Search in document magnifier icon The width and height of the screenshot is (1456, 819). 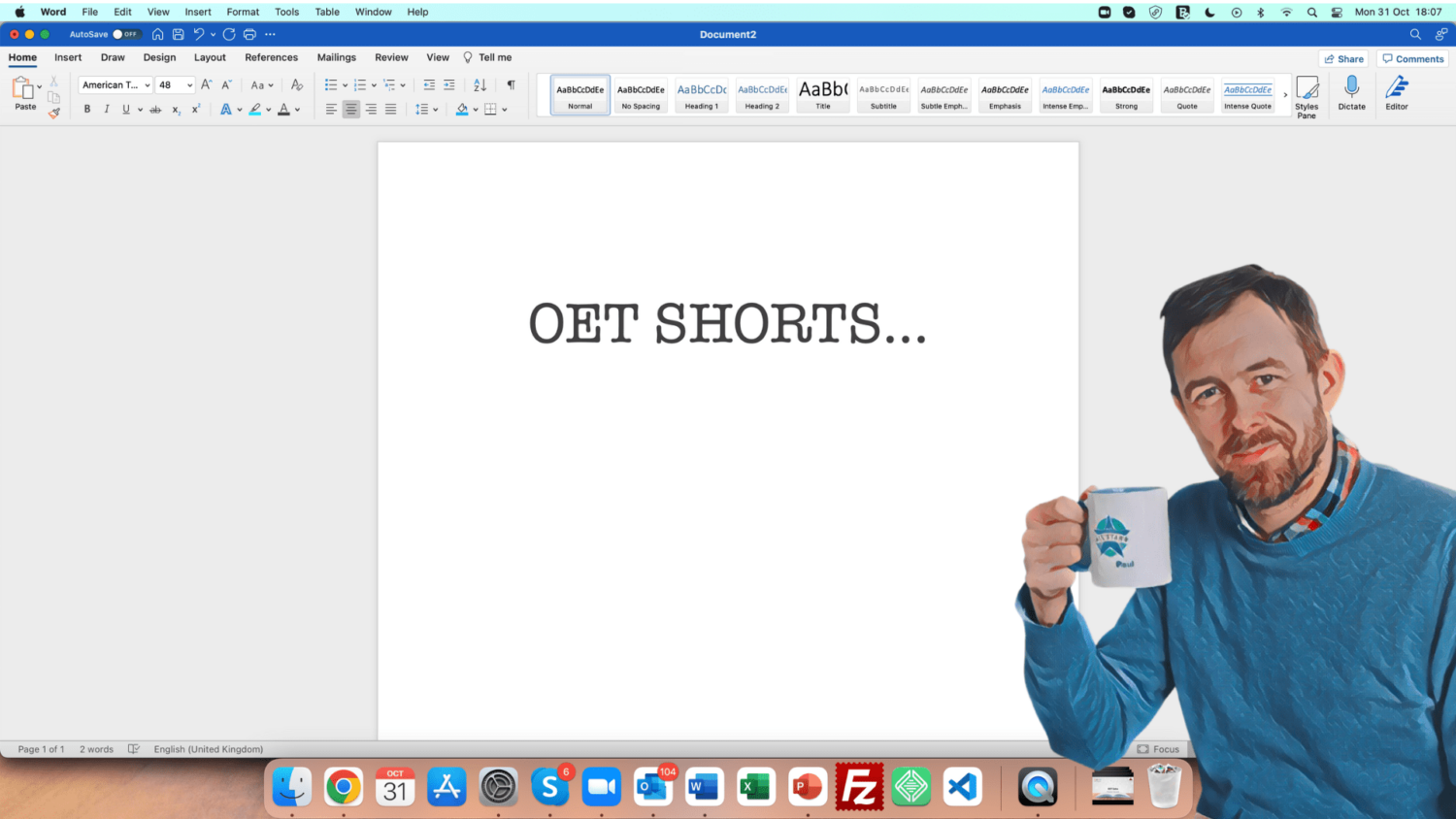tap(1415, 34)
